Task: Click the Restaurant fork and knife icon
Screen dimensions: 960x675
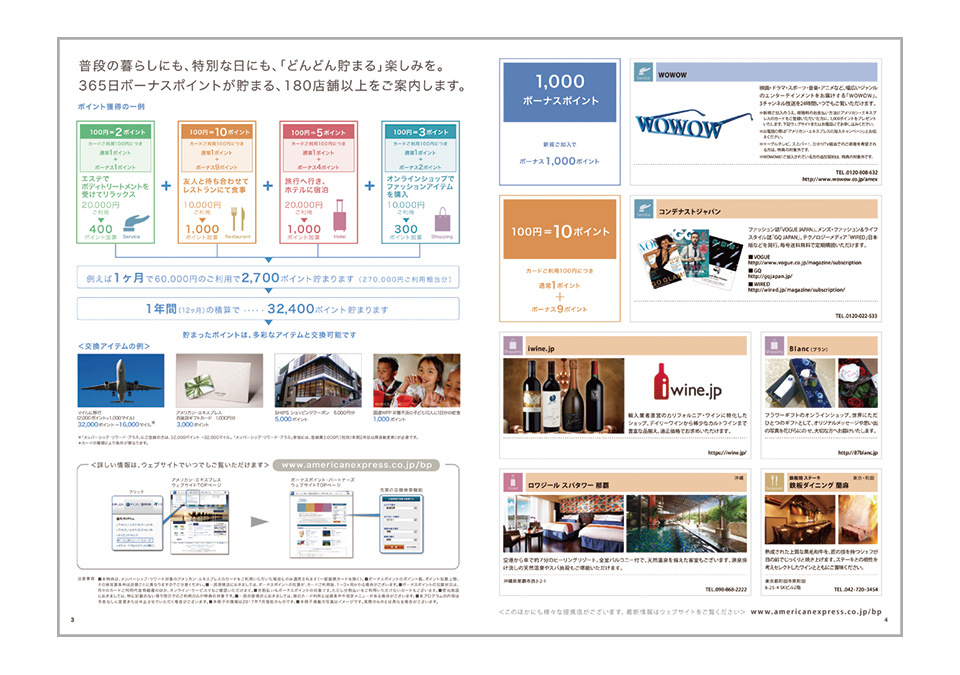Action: pyautogui.click(x=238, y=219)
